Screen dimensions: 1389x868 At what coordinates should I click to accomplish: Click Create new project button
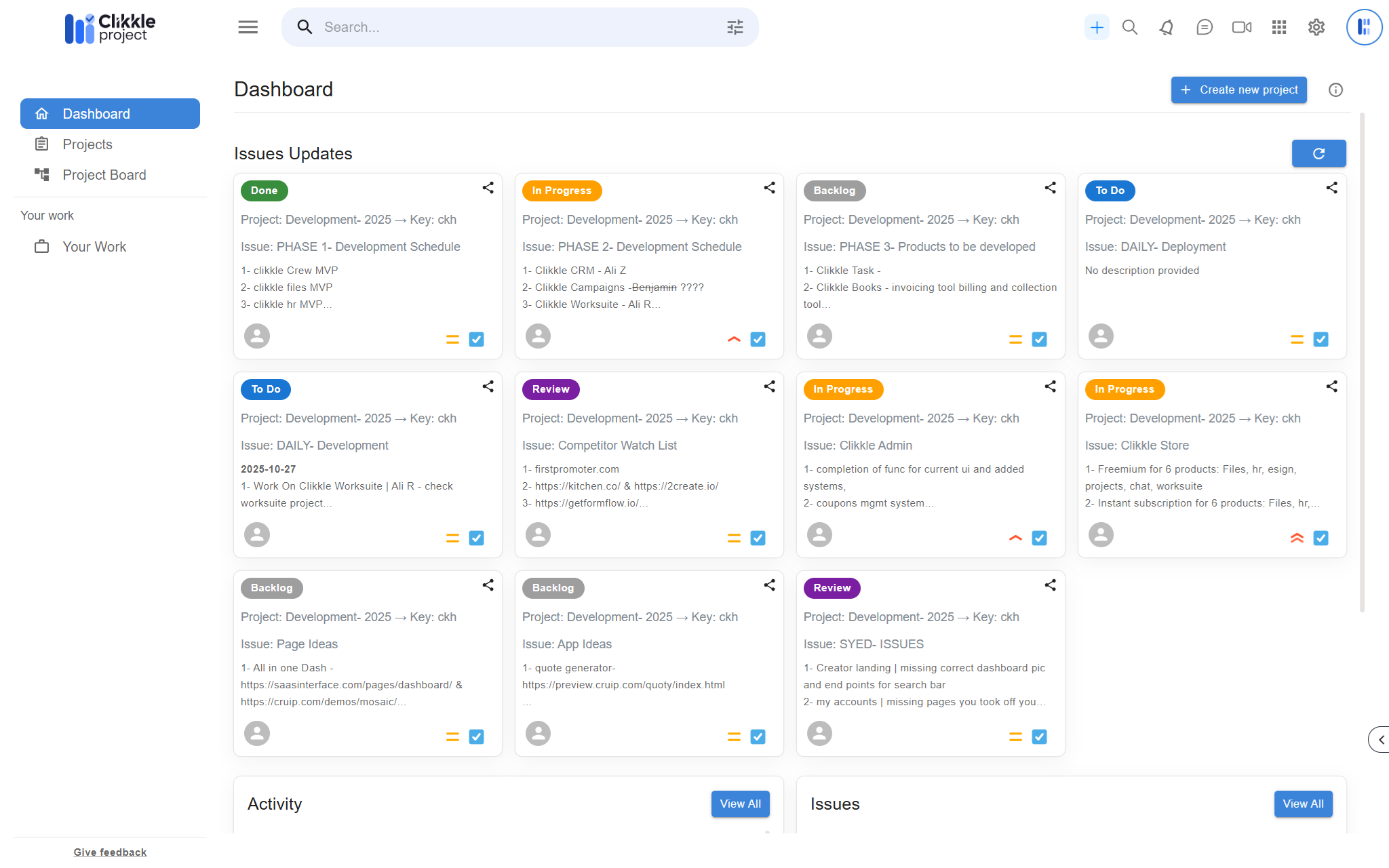(x=1238, y=90)
